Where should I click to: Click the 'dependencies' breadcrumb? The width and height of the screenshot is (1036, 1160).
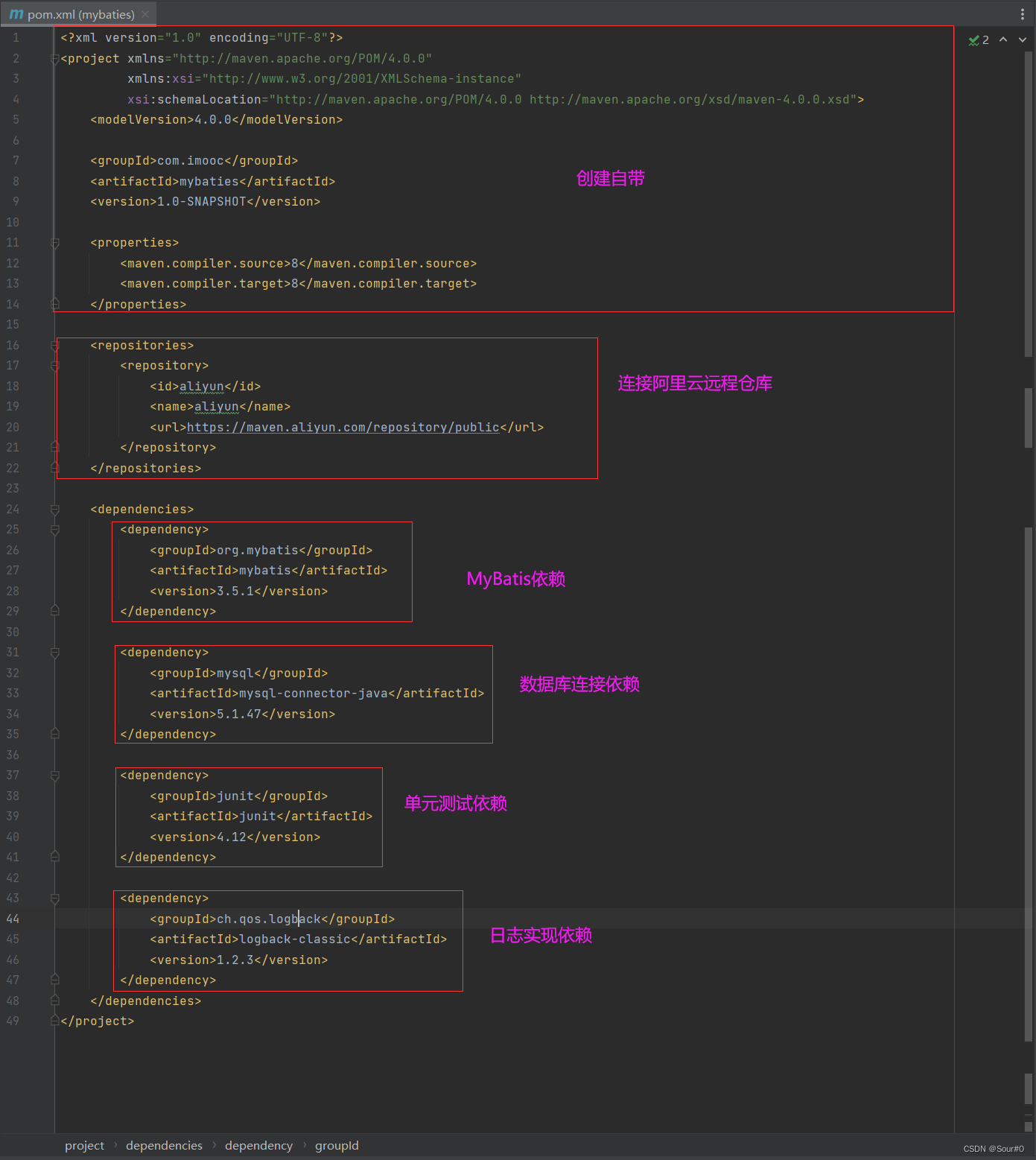click(x=164, y=1146)
